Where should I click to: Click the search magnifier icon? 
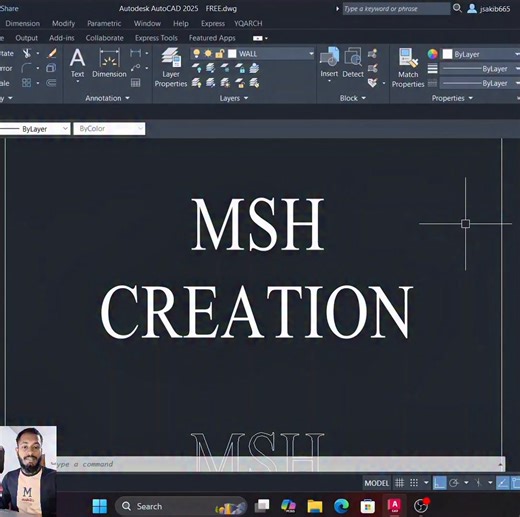(x=457, y=8)
